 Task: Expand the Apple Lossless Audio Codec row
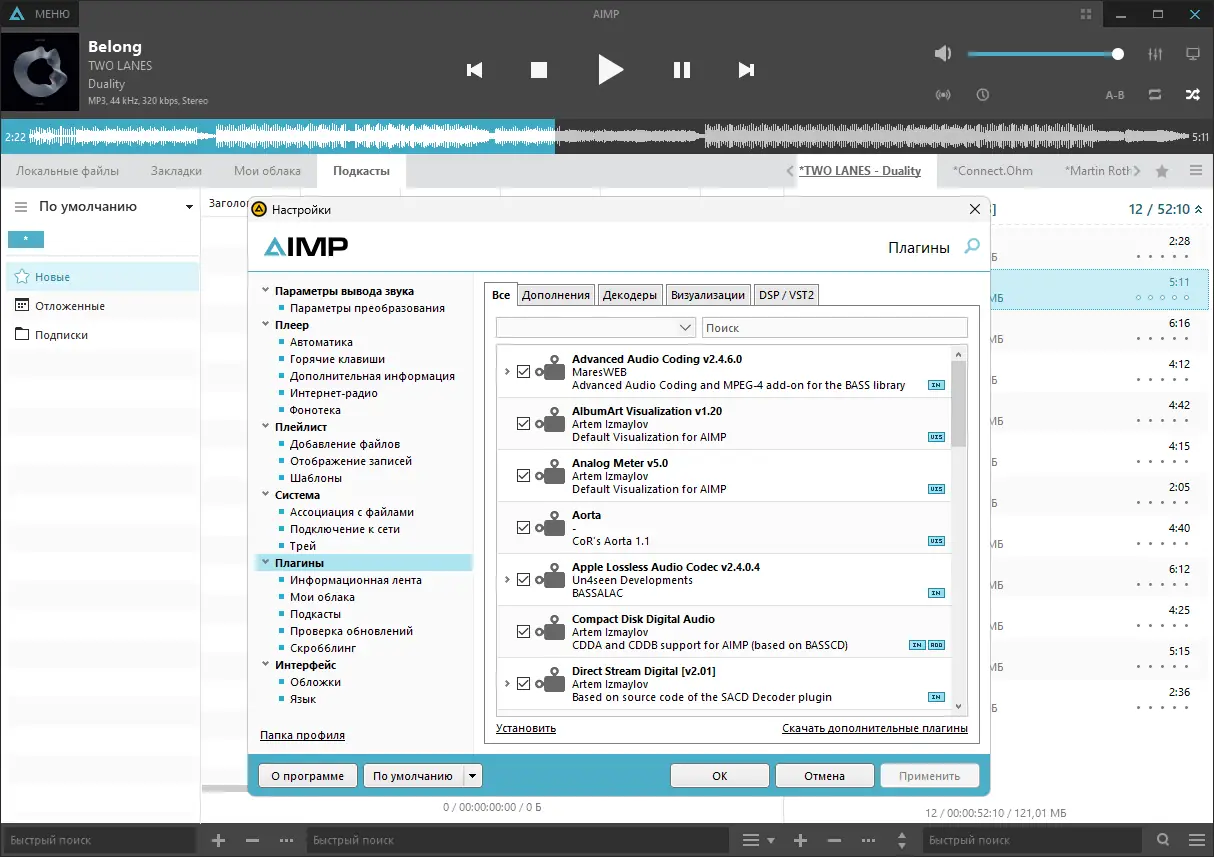tap(507, 579)
